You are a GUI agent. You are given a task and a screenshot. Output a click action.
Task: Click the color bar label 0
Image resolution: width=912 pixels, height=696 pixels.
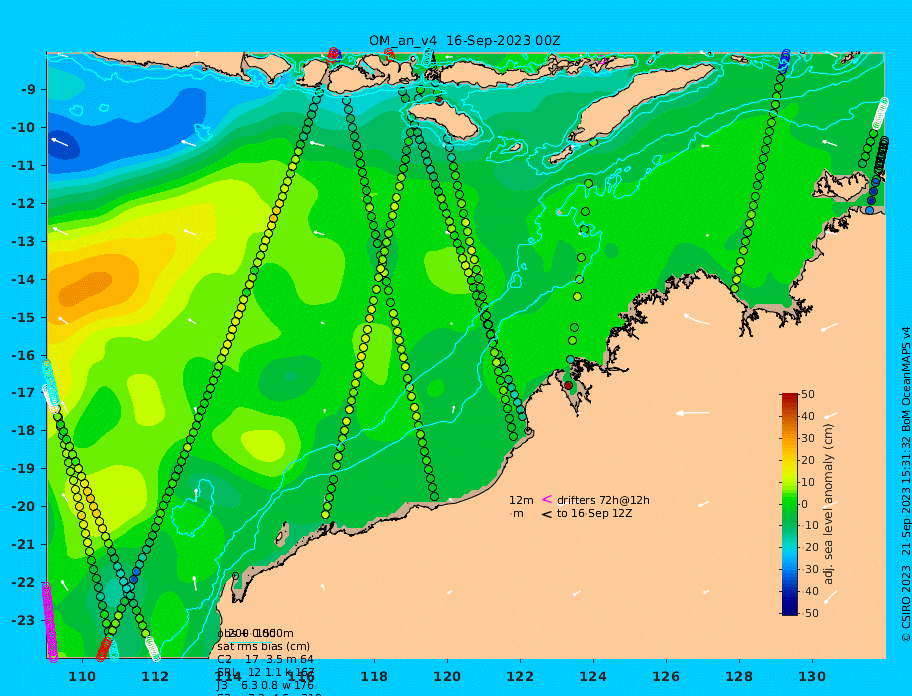(805, 504)
